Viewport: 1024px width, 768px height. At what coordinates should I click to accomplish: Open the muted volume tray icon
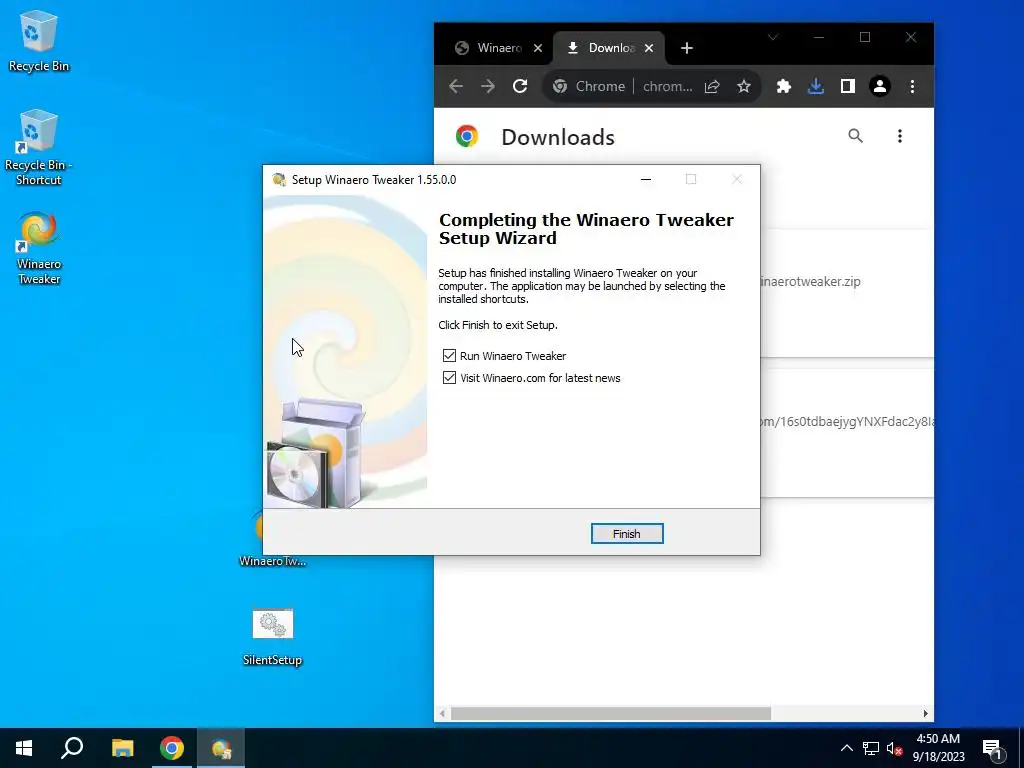pos(894,748)
